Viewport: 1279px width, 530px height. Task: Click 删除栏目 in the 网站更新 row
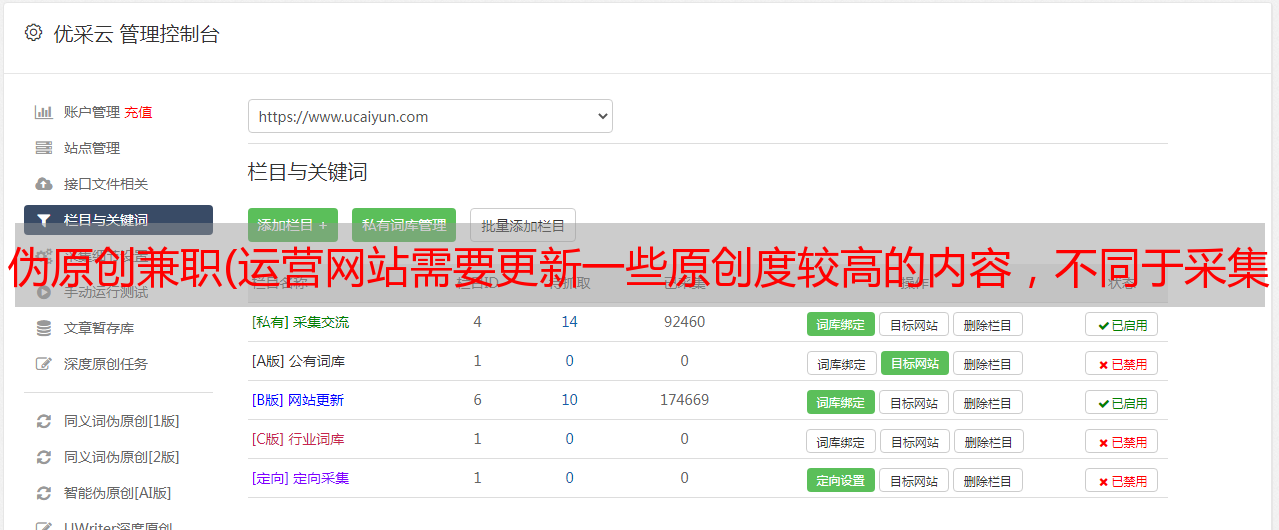(988, 402)
